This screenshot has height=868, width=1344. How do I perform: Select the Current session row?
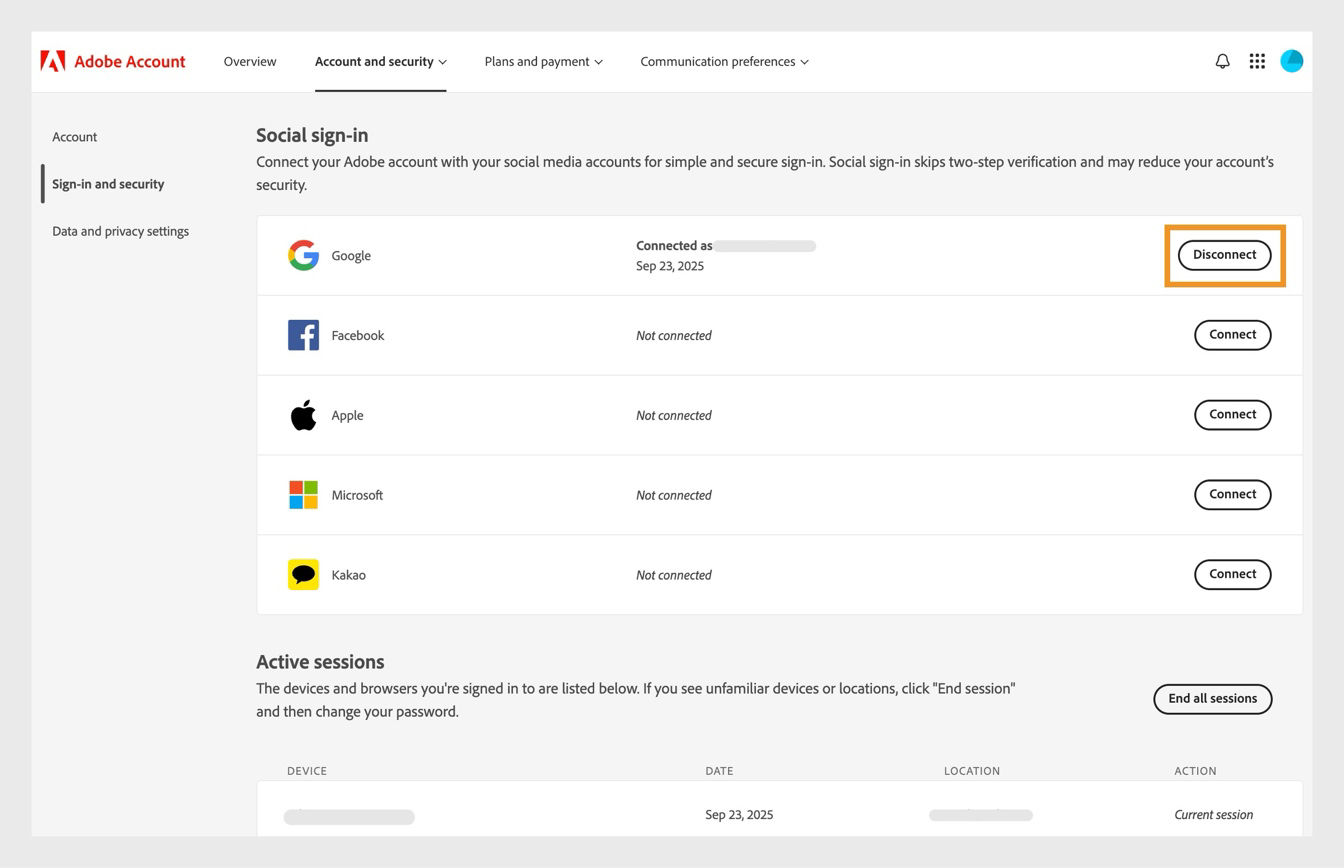click(1213, 814)
